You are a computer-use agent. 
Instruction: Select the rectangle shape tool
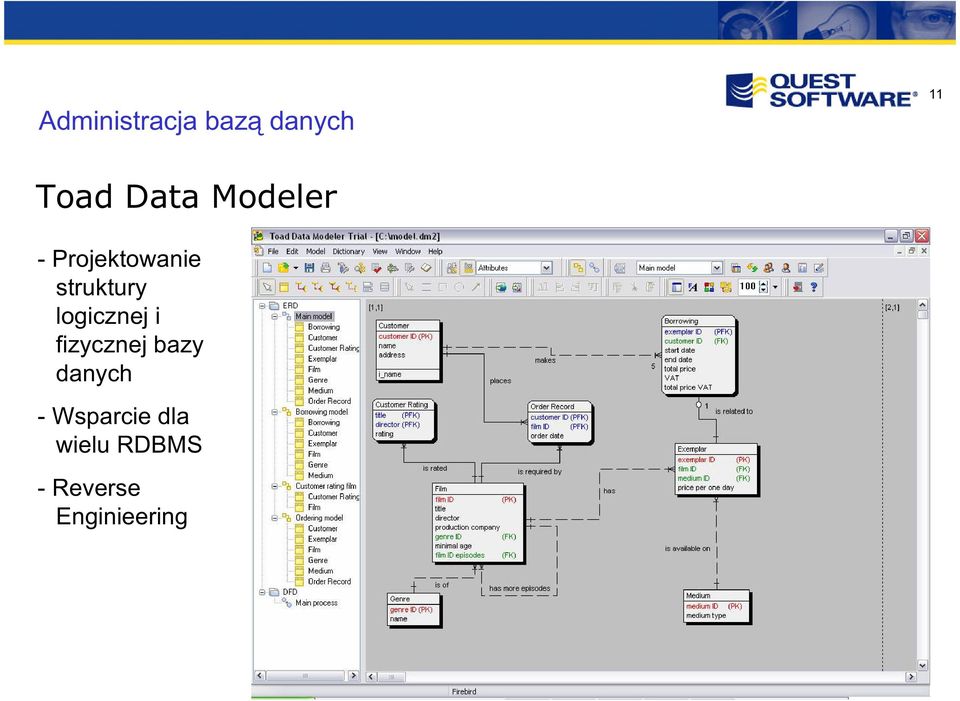(443, 287)
